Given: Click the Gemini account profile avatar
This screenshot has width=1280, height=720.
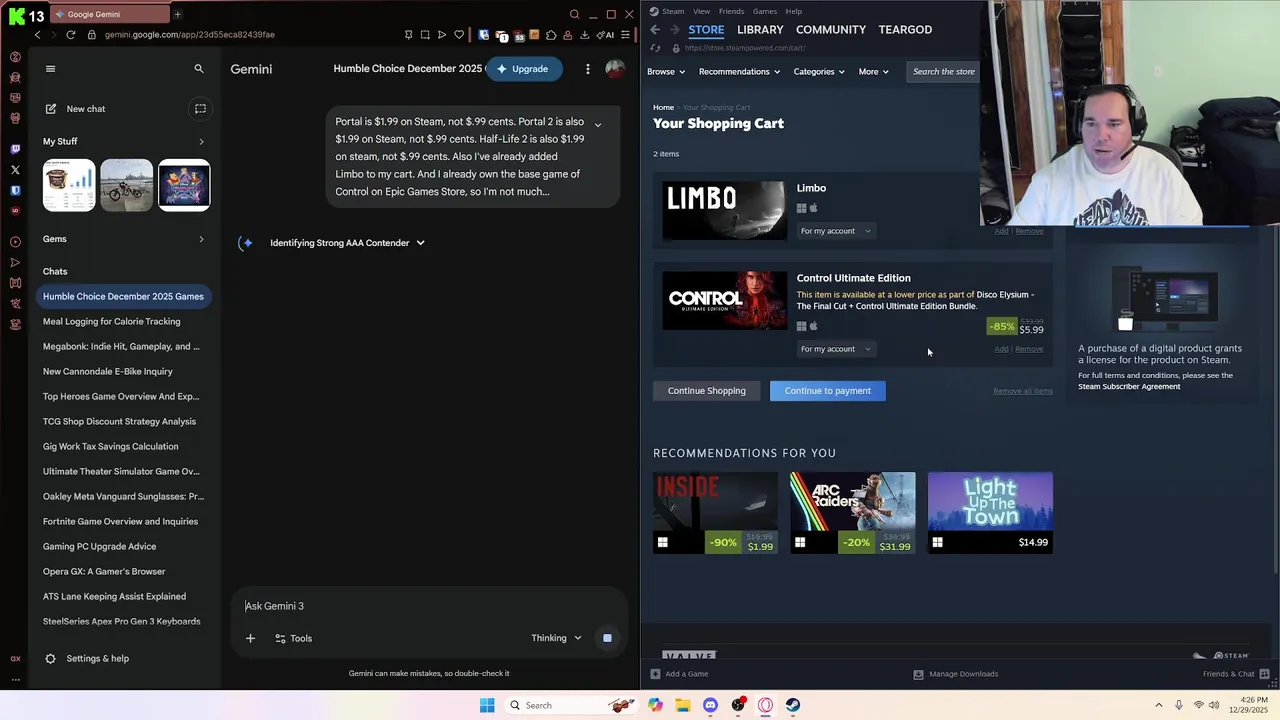Looking at the screenshot, I should 615,69.
